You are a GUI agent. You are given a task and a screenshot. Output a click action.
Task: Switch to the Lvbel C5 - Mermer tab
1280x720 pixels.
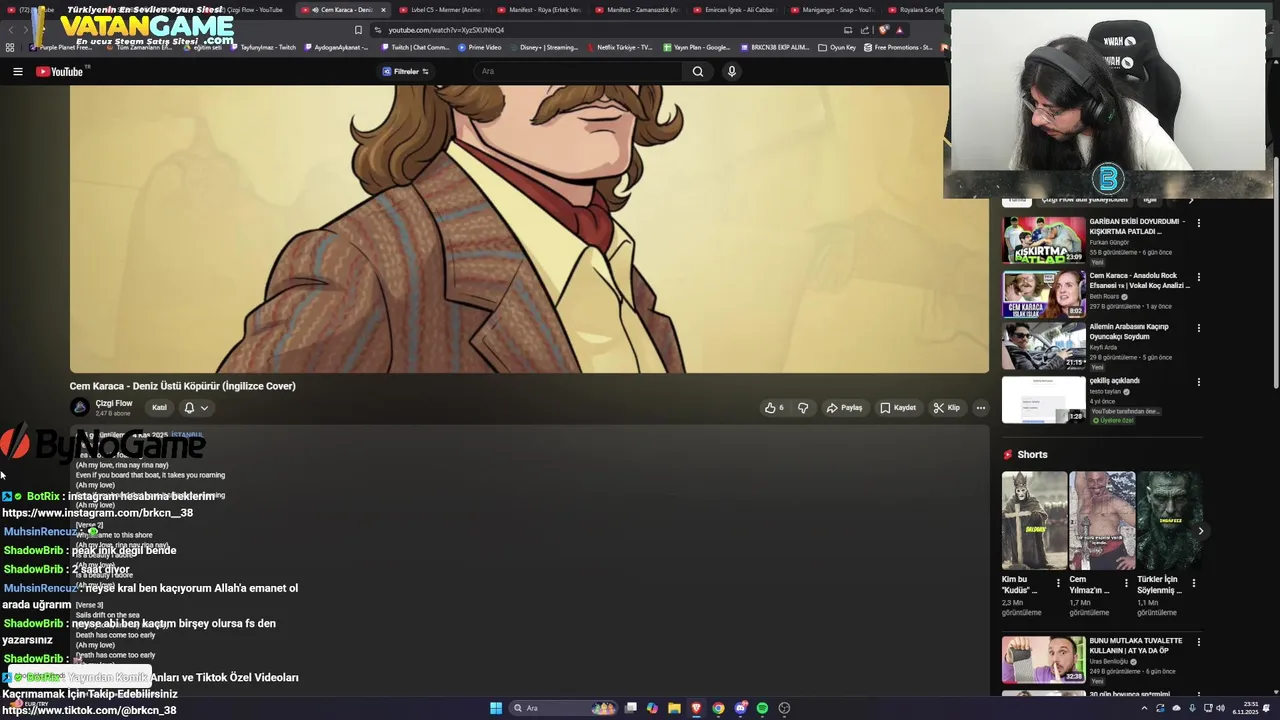point(440,10)
